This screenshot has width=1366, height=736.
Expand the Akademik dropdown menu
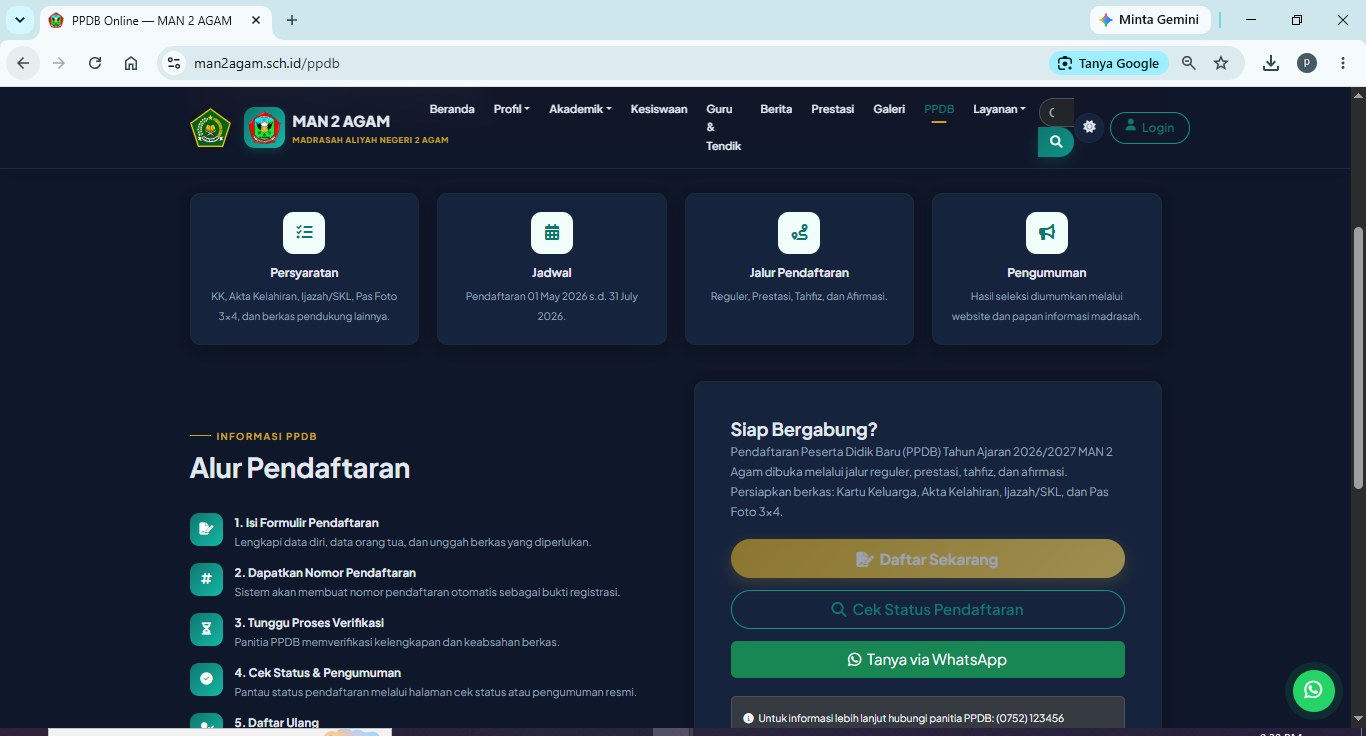click(x=580, y=109)
